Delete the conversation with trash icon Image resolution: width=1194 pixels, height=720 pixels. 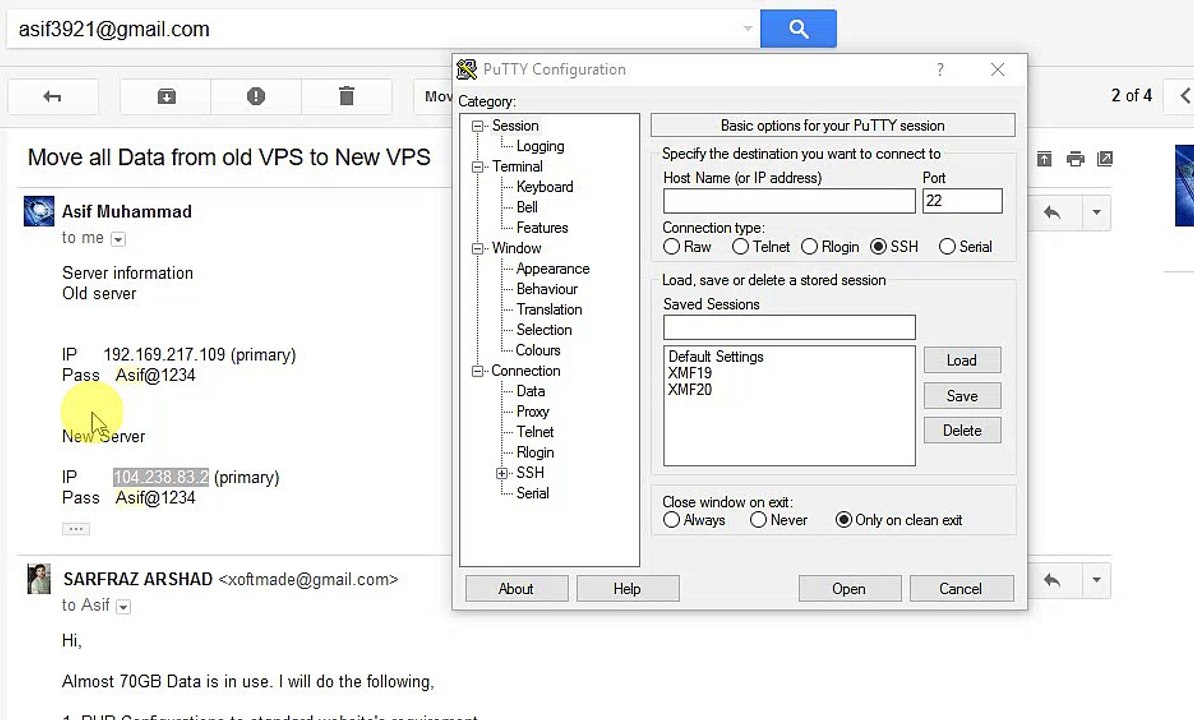pos(346,97)
